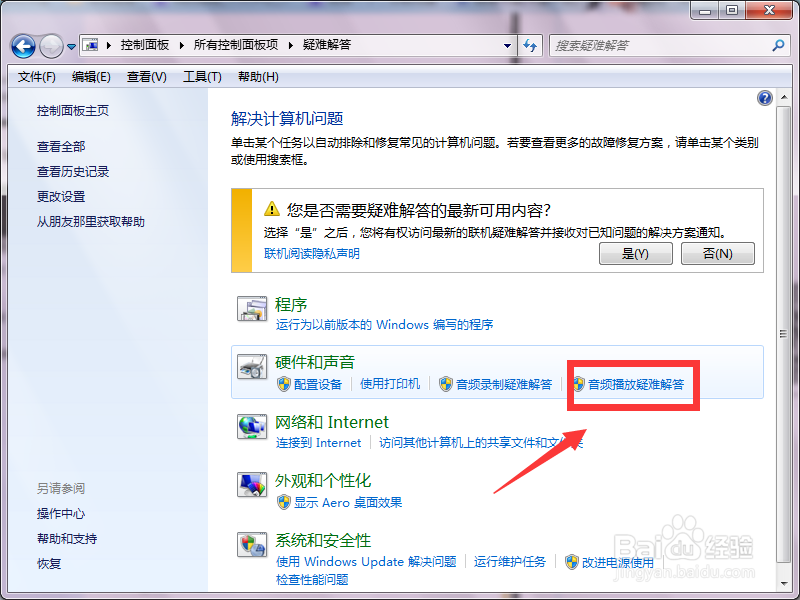
Task: Click 联机阅读隐私声明 link
Action: [312, 254]
